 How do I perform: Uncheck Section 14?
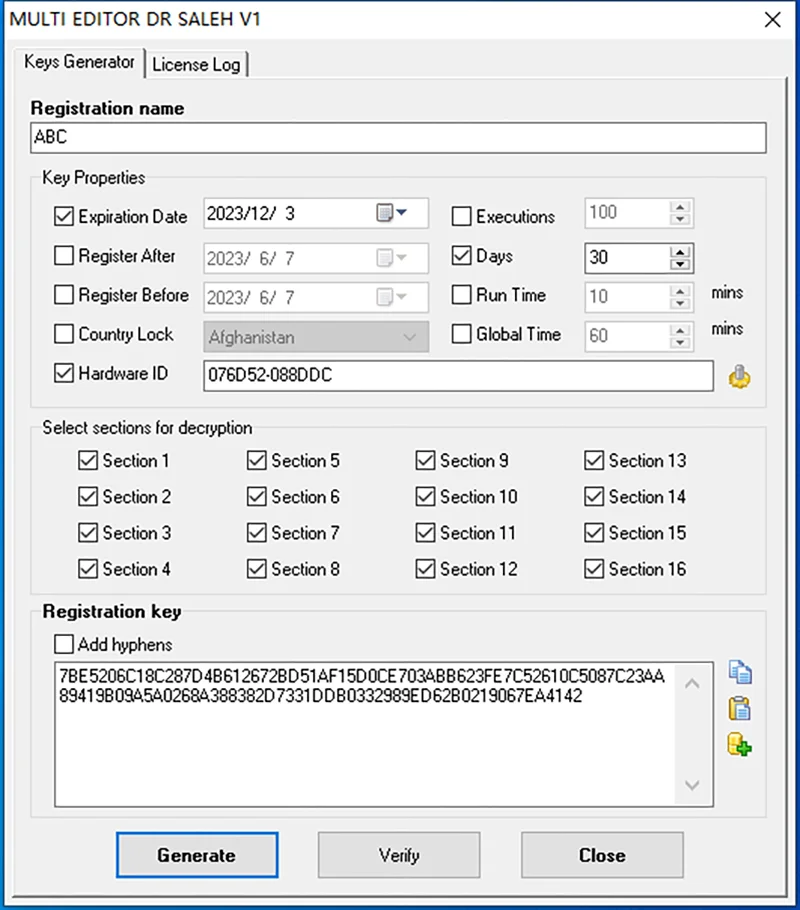click(x=594, y=497)
